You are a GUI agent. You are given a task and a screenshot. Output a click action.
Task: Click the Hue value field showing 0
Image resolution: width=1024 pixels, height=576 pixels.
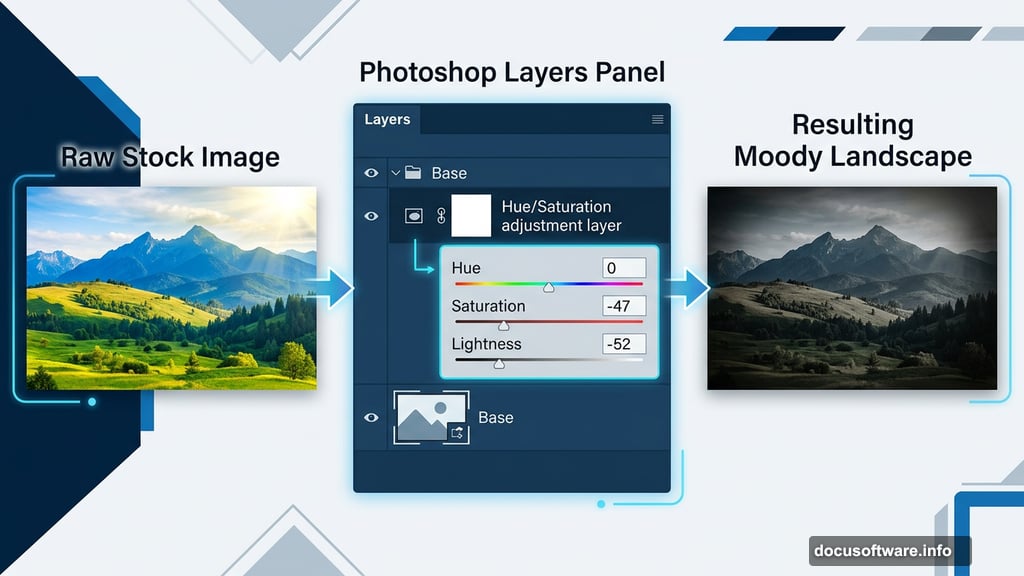pyautogui.click(x=627, y=267)
